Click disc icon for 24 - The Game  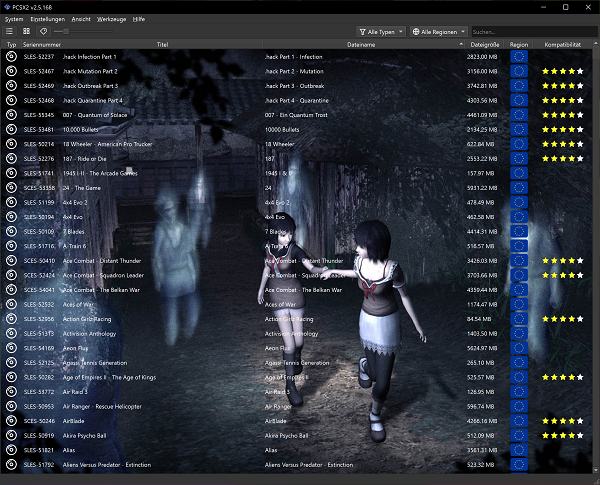click(x=11, y=188)
